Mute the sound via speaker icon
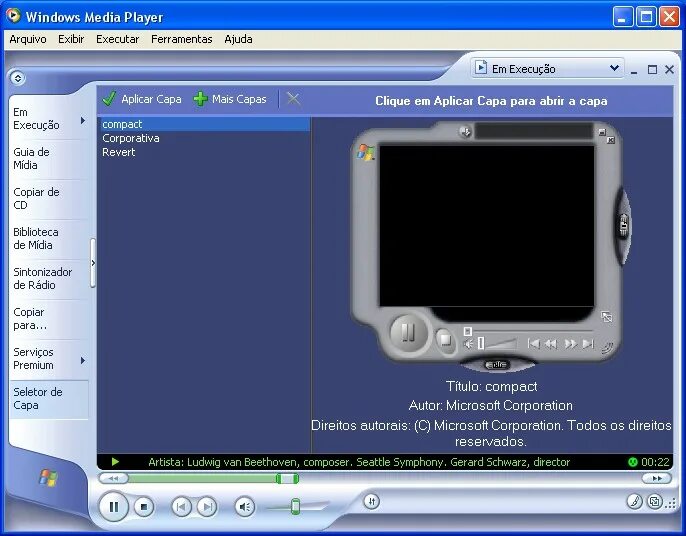Viewport: 686px width, 536px height. pyautogui.click(x=245, y=507)
